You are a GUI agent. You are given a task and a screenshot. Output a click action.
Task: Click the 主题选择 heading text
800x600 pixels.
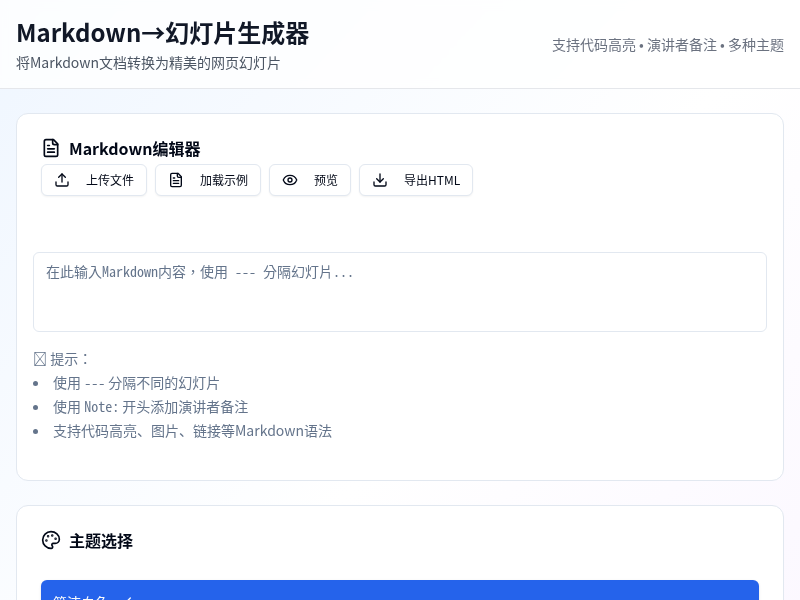click(x=101, y=541)
